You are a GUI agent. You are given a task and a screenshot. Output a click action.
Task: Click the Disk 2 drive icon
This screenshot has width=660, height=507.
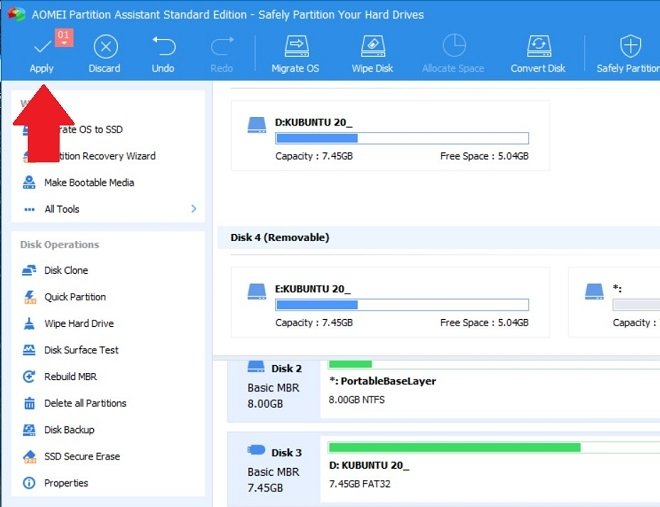pyautogui.click(x=256, y=366)
